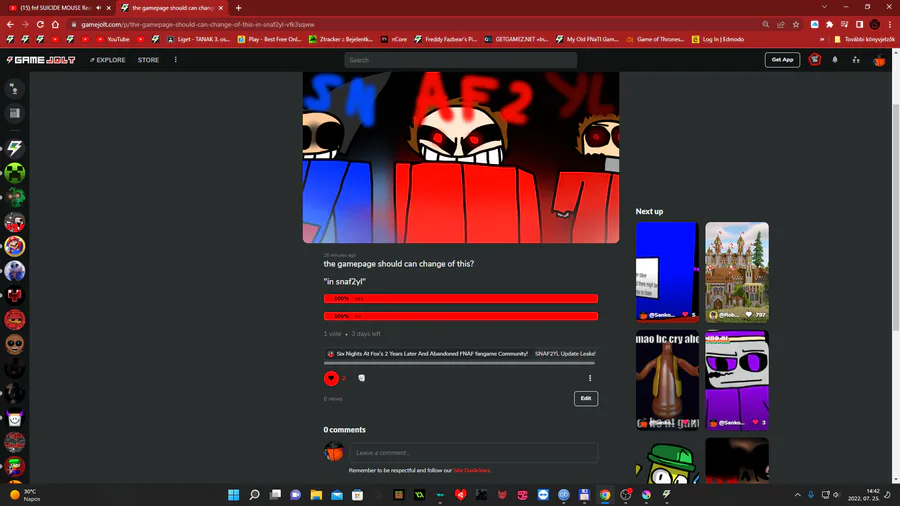Image resolution: width=900 pixels, height=506 pixels.
Task: Open the Game Jolt lightning bolt community
Action: (x=15, y=148)
